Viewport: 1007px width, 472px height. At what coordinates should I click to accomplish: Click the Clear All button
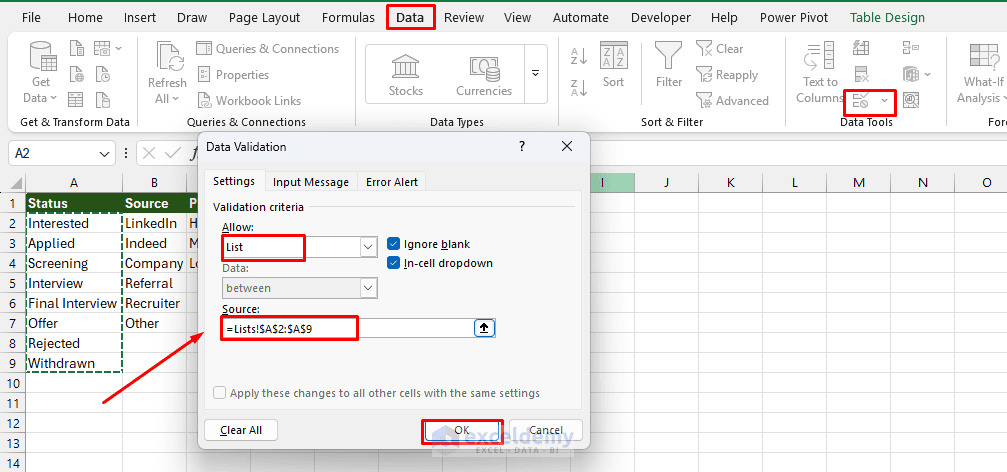pyautogui.click(x=241, y=430)
